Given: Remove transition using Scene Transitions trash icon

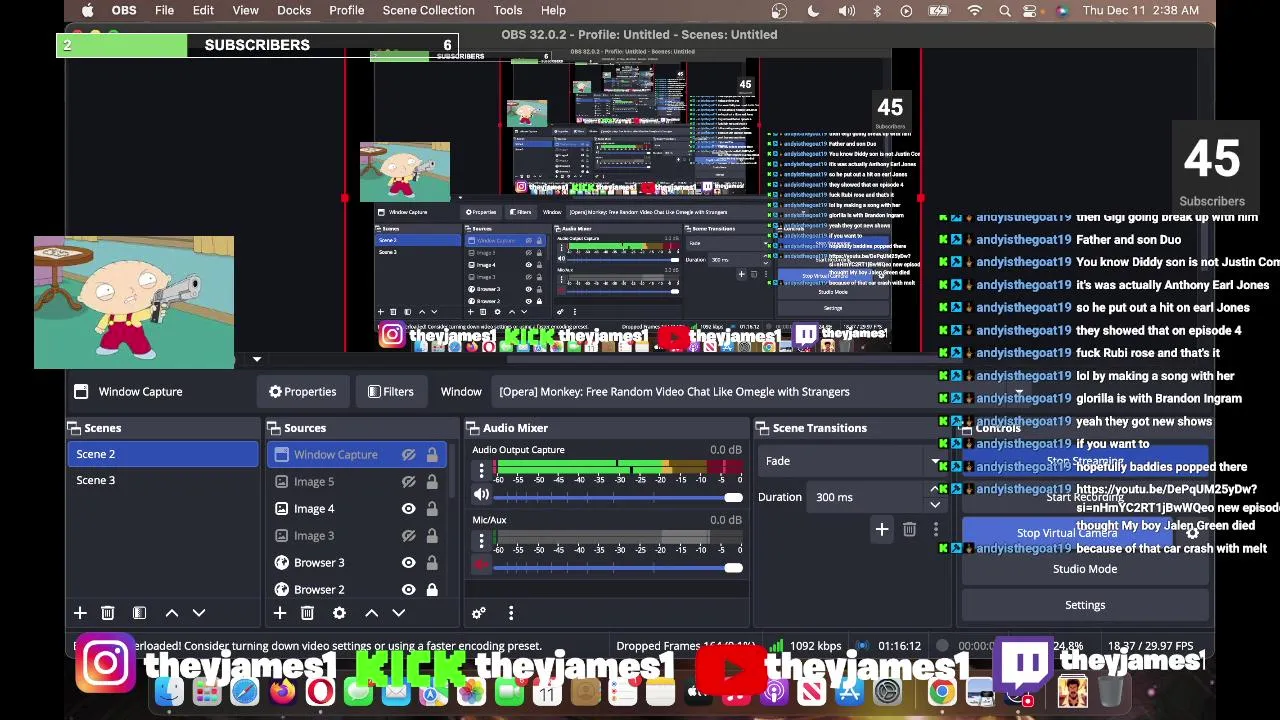Looking at the screenshot, I should coord(909,529).
